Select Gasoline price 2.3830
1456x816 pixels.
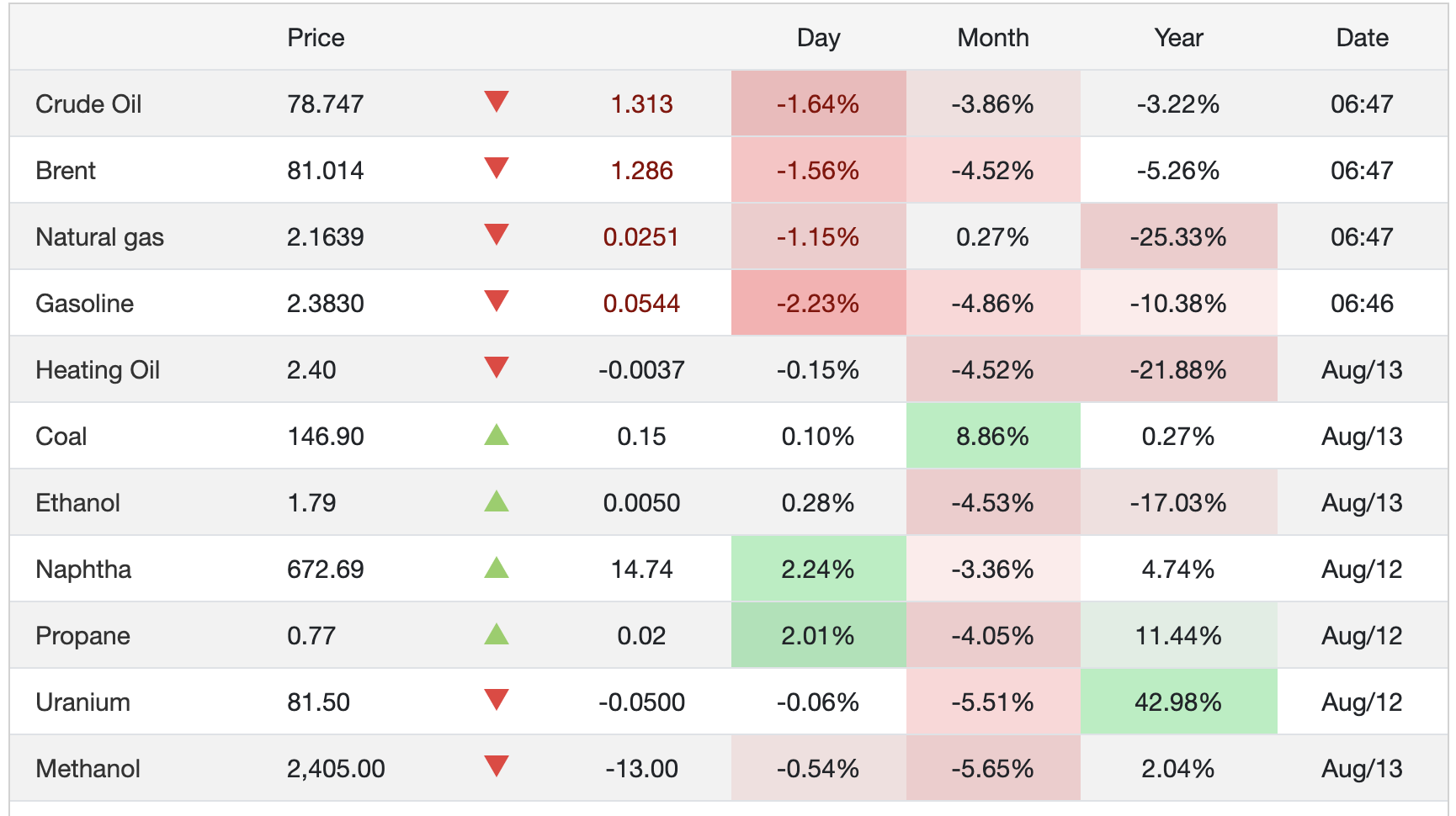pos(325,304)
